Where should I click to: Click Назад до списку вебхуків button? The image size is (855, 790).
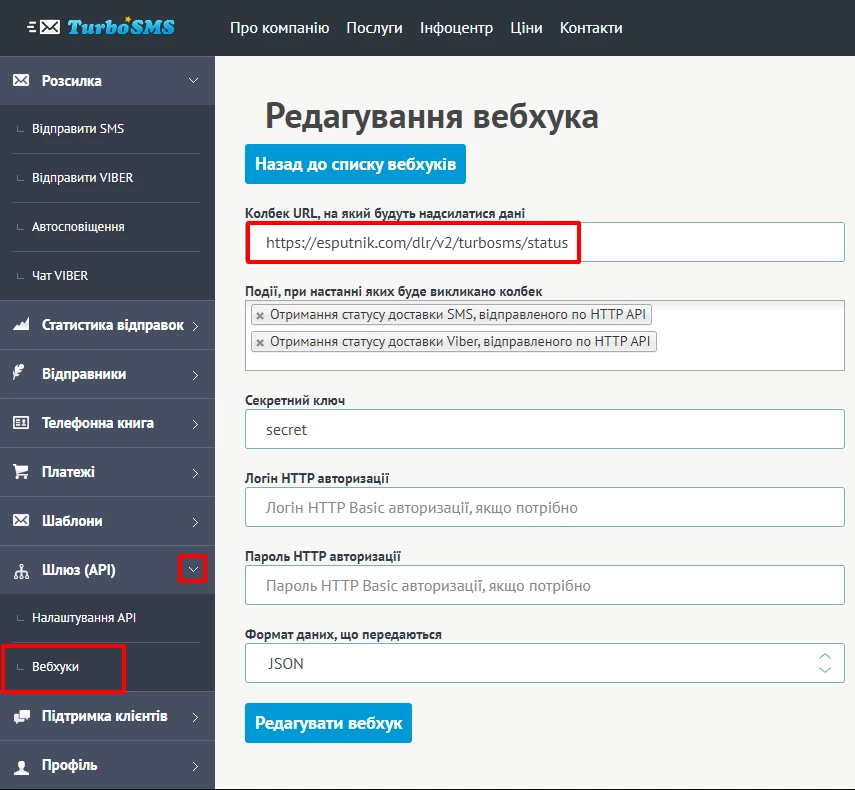tap(355, 164)
